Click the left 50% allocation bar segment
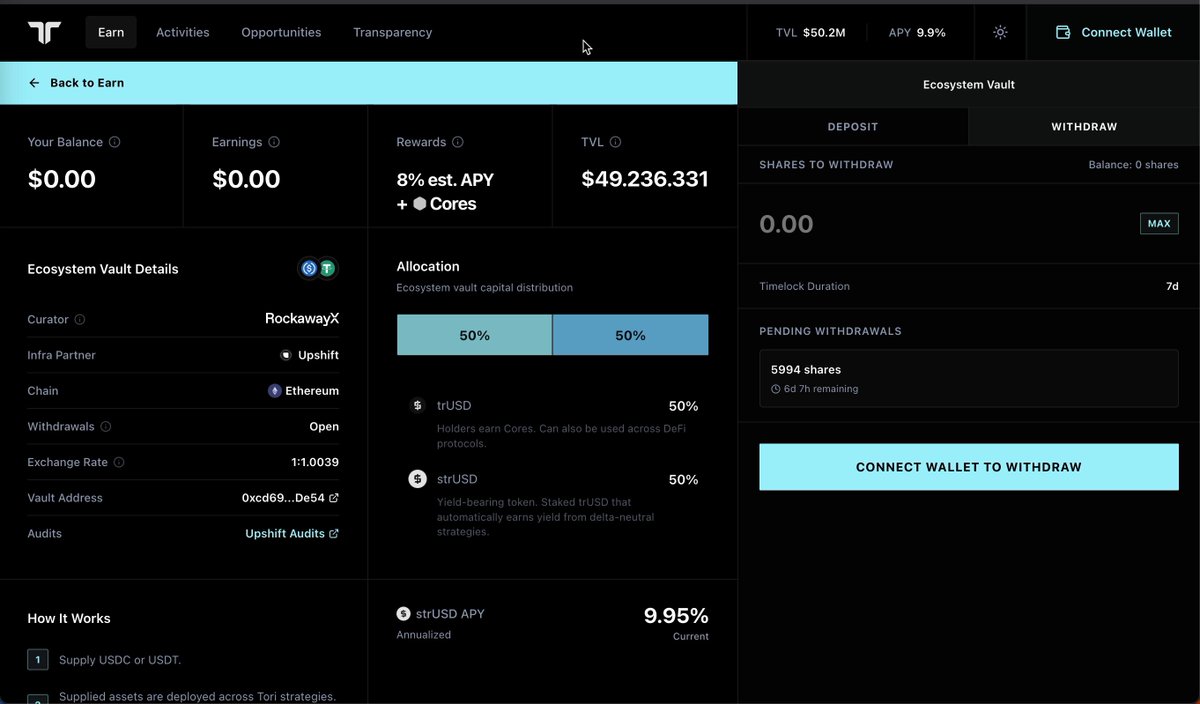 (x=474, y=335)
